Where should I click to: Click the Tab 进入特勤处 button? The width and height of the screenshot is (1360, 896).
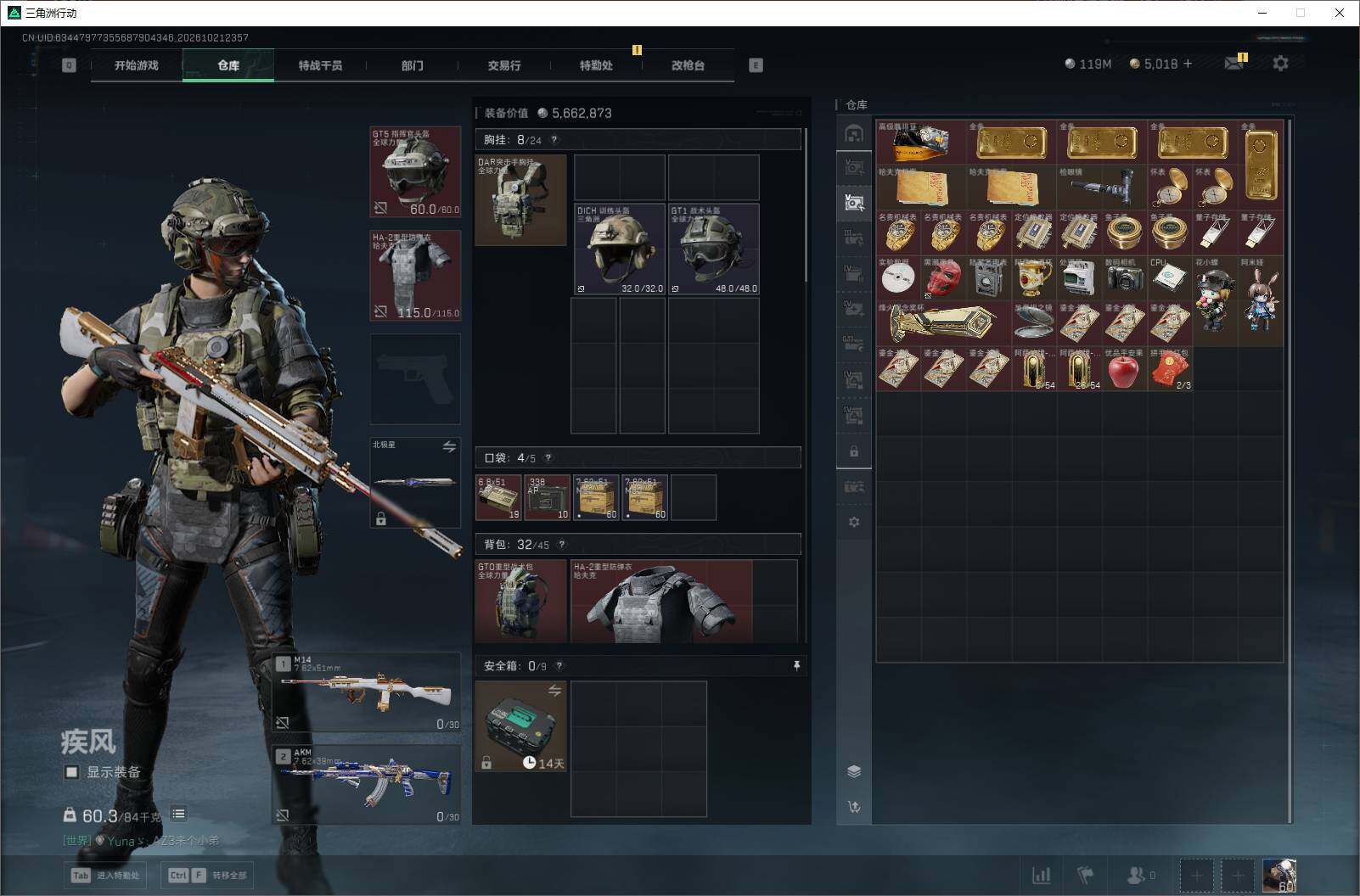(106, 875)
